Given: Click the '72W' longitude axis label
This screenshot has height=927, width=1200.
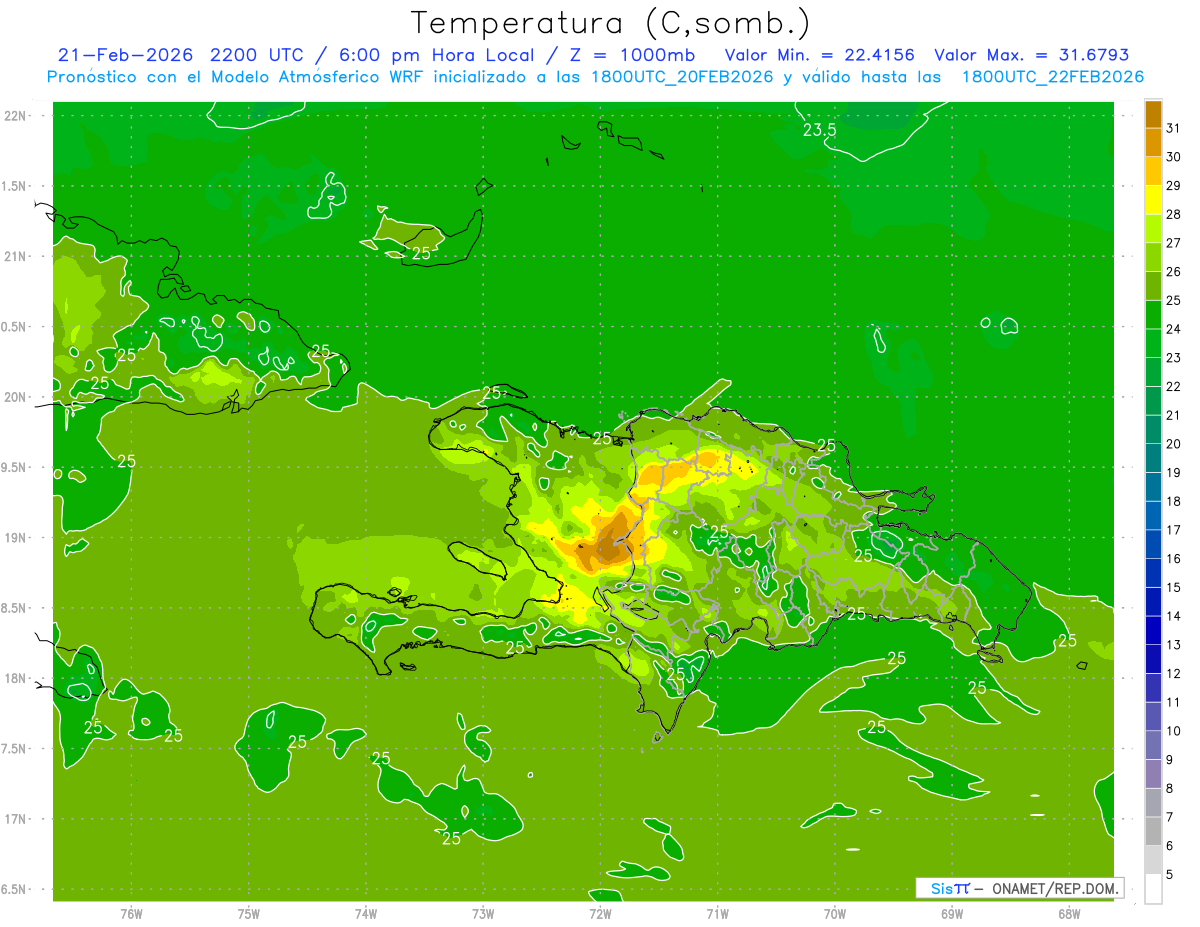Looking at the screenshot, I should (x=600, y=914).
